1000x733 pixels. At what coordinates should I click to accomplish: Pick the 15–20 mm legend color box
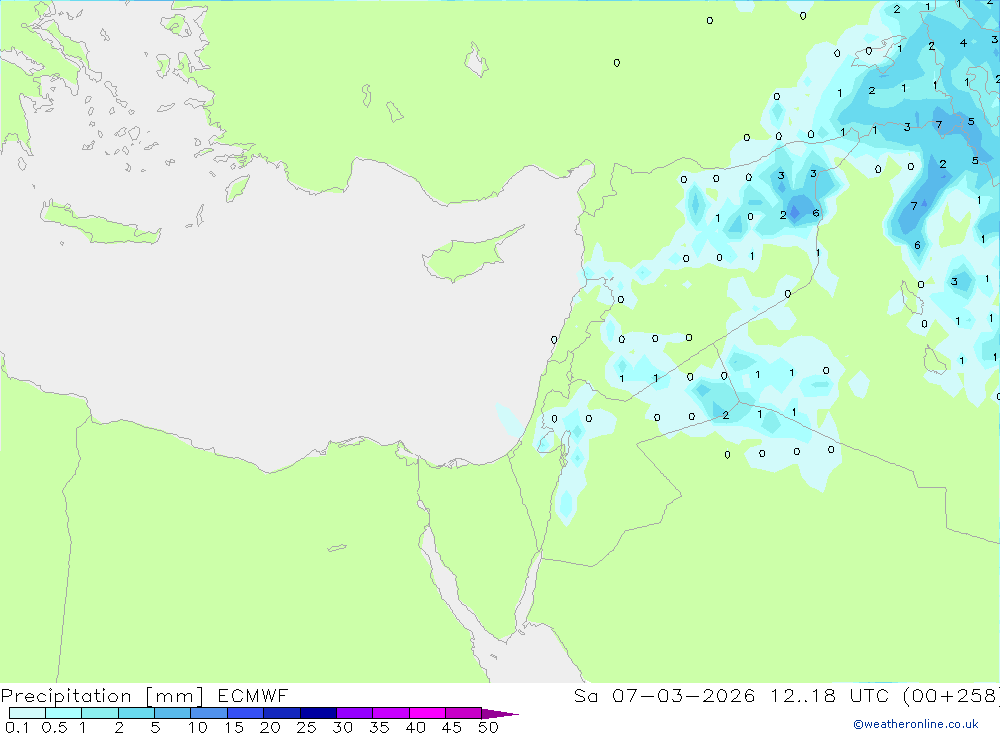246,713
